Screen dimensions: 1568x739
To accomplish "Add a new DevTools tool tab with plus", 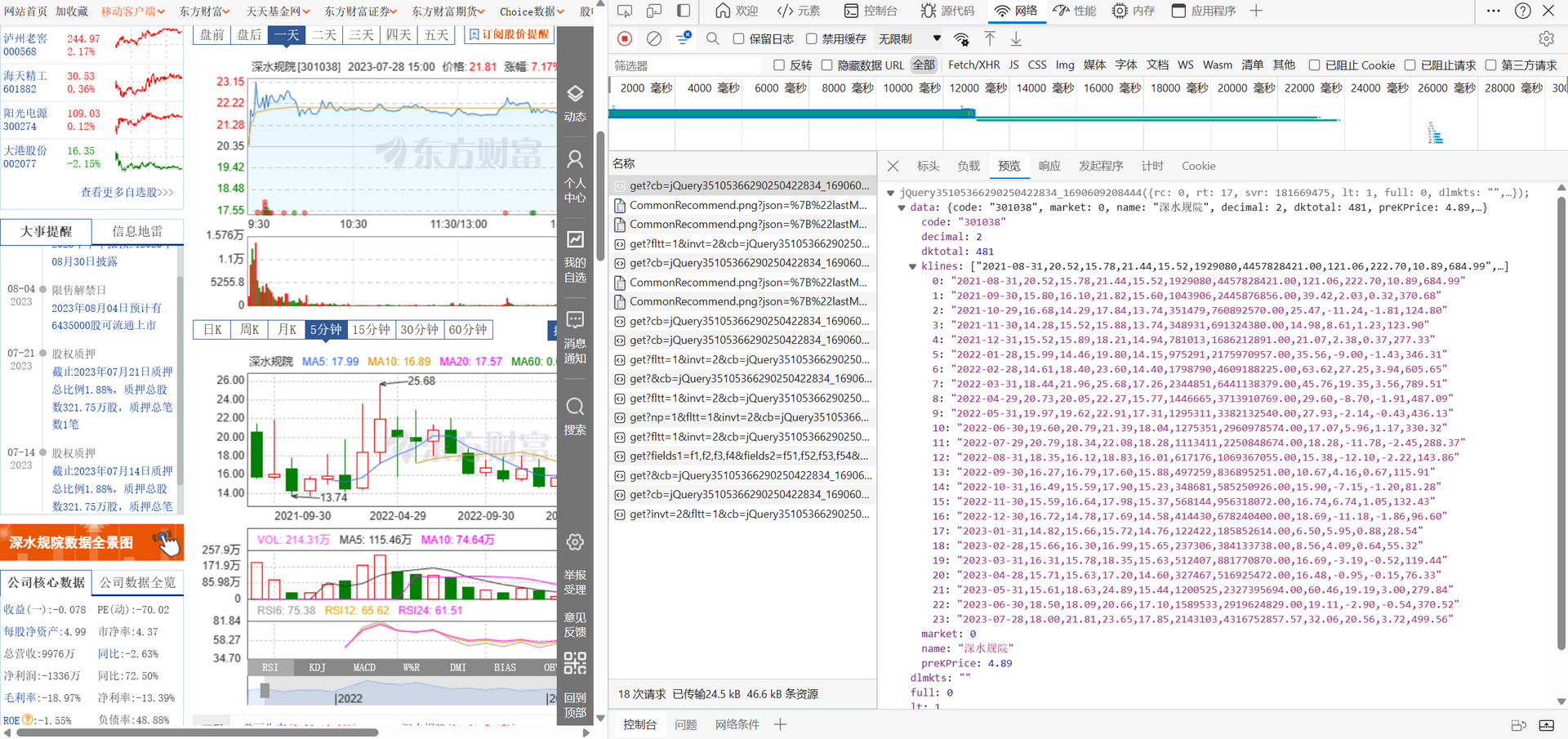I will click(1256, 11).
